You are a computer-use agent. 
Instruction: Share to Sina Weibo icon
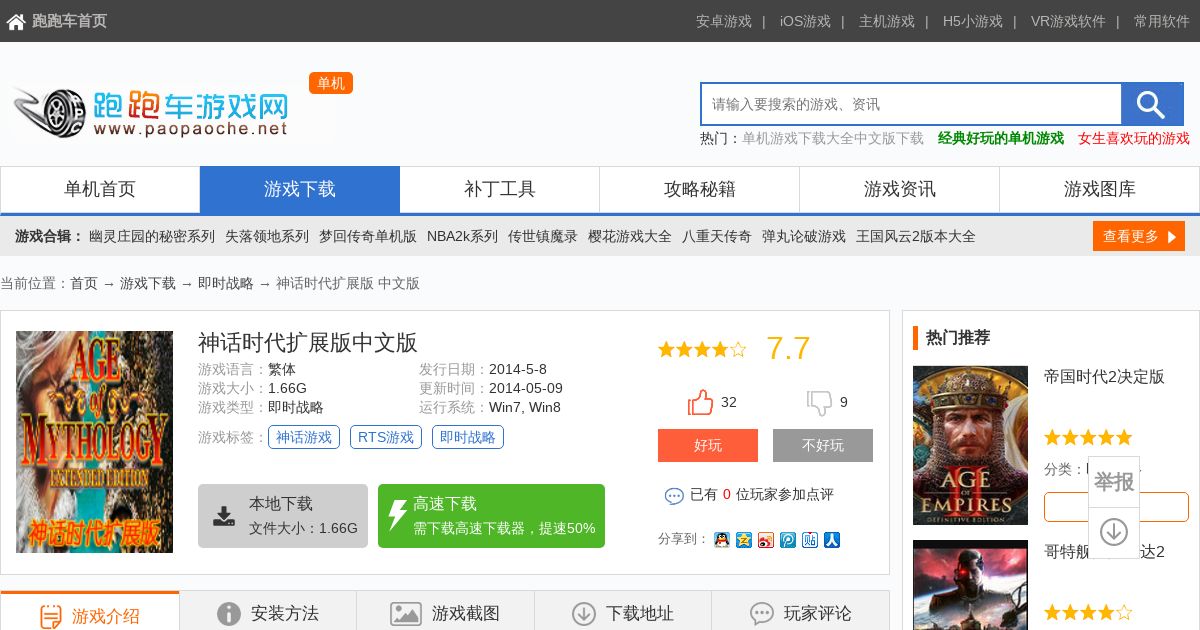[x=766, y=540]
